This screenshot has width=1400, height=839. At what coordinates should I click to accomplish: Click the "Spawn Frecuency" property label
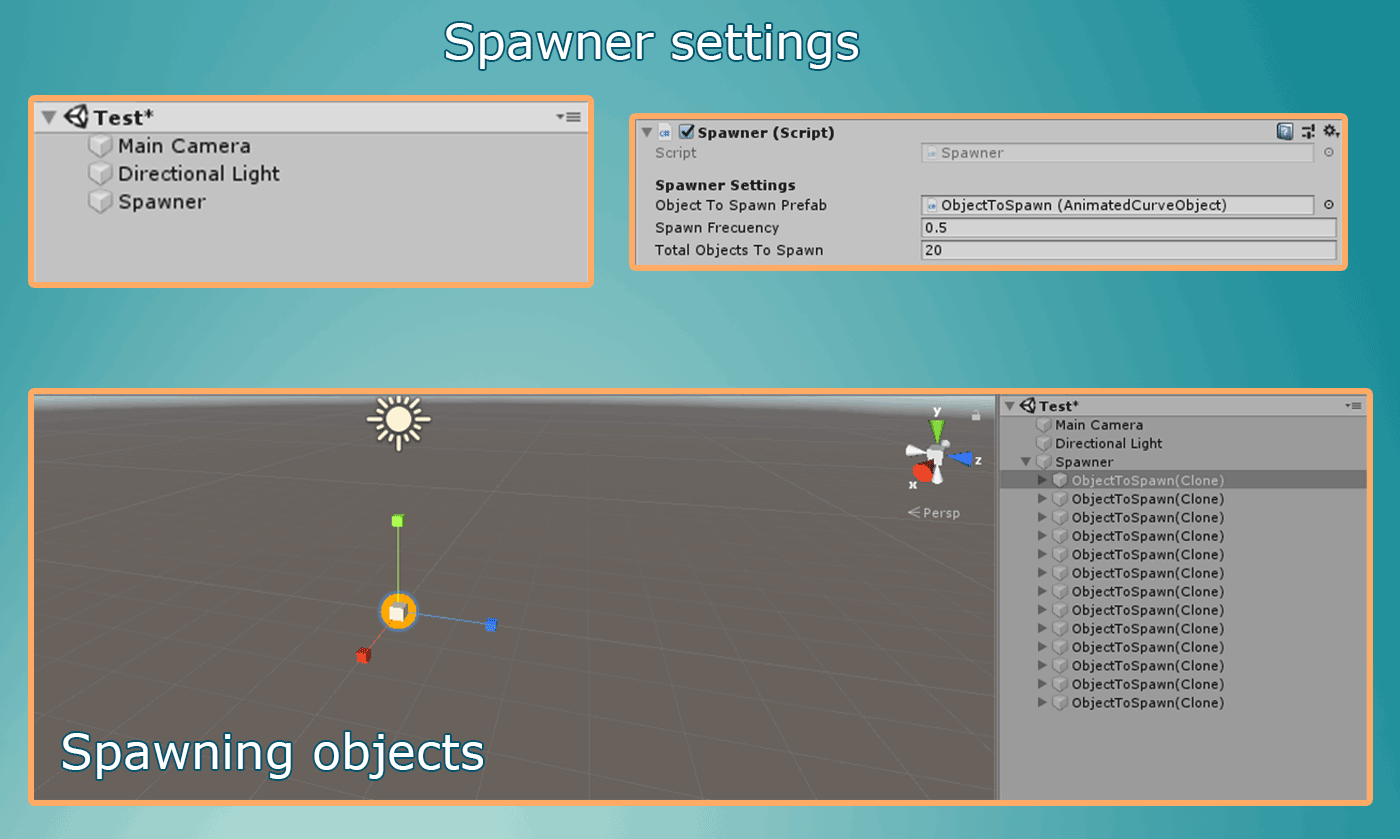coord(717,228)
